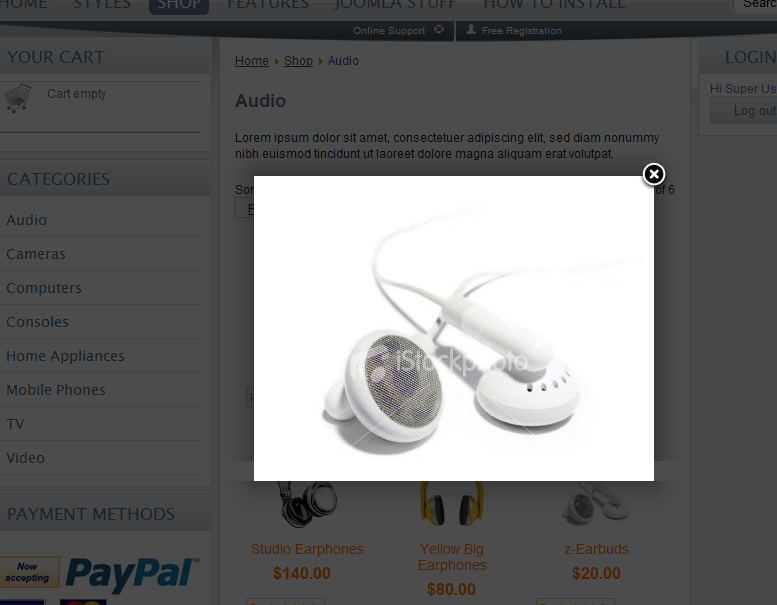
Task: Open the Yellow Big Earphones thumbnail
Action: pos(451,503)
